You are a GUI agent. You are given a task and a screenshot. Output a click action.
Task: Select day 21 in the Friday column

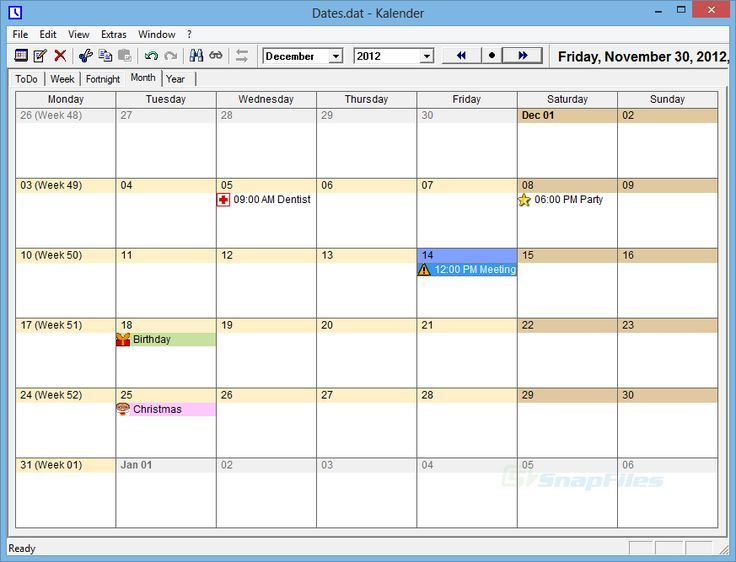click(467, 325)
